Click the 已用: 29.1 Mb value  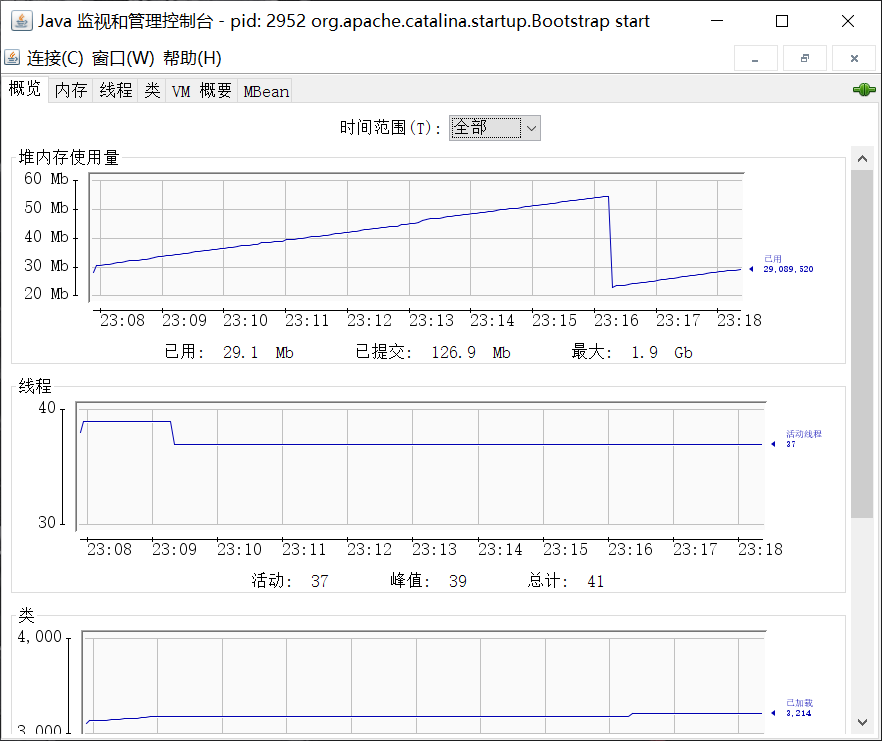tap(229, 352)
